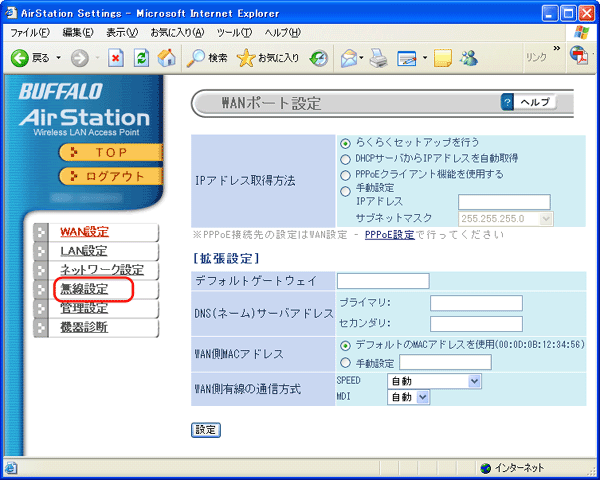600x480 pixels.
Task: Click the manual MAC address input field
Action: pyautogui.click(x=445, y=362)
